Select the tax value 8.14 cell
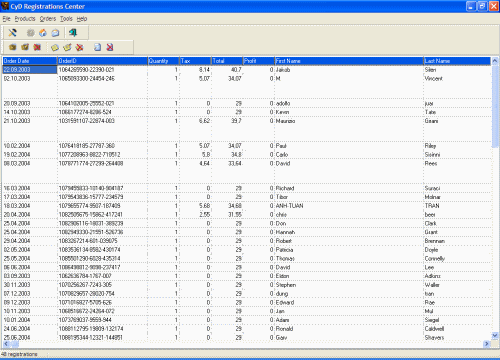Viewport: 500px width, 360px height. [x=195, y=70]
